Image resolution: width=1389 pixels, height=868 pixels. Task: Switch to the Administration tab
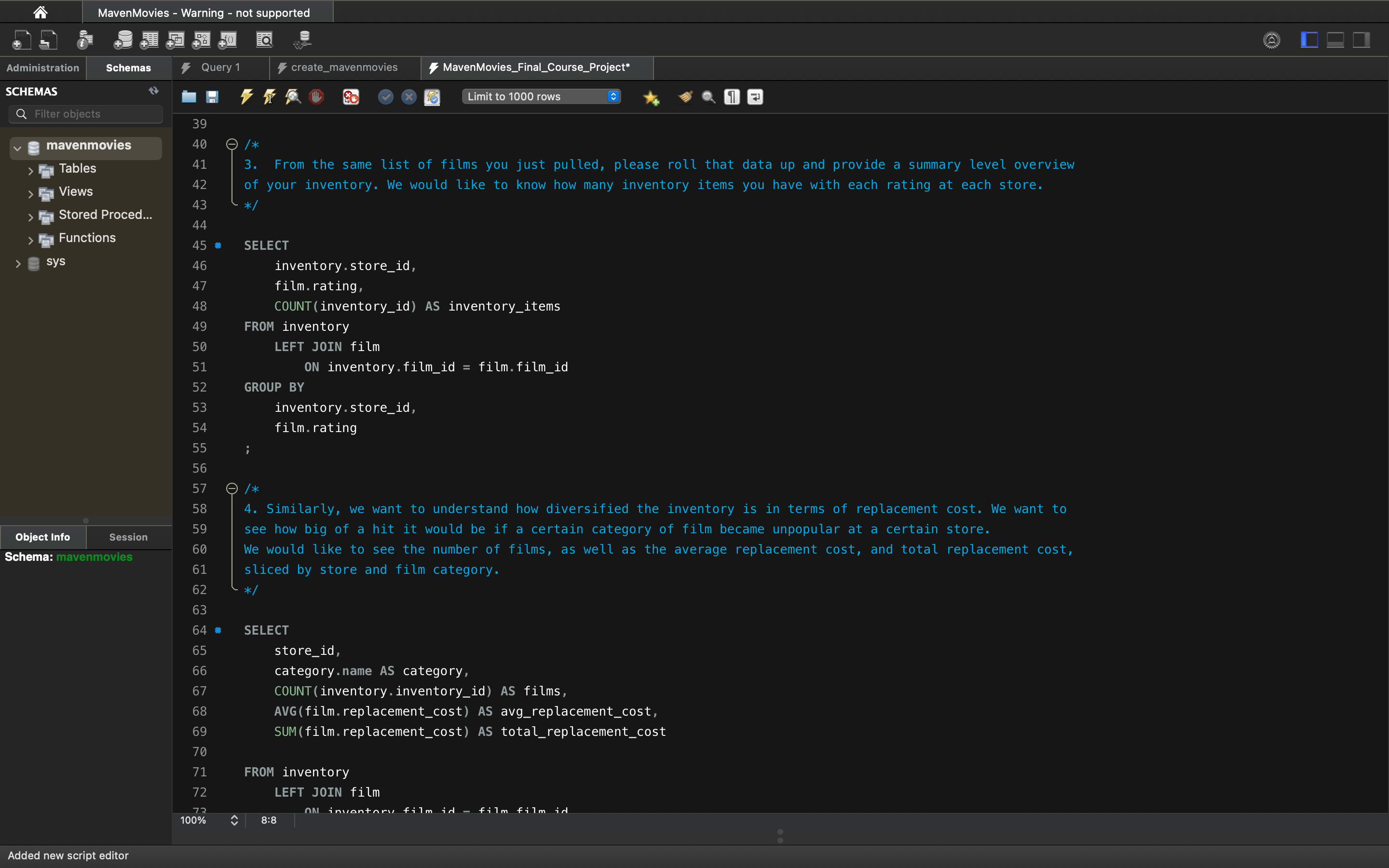click(42, 67)
